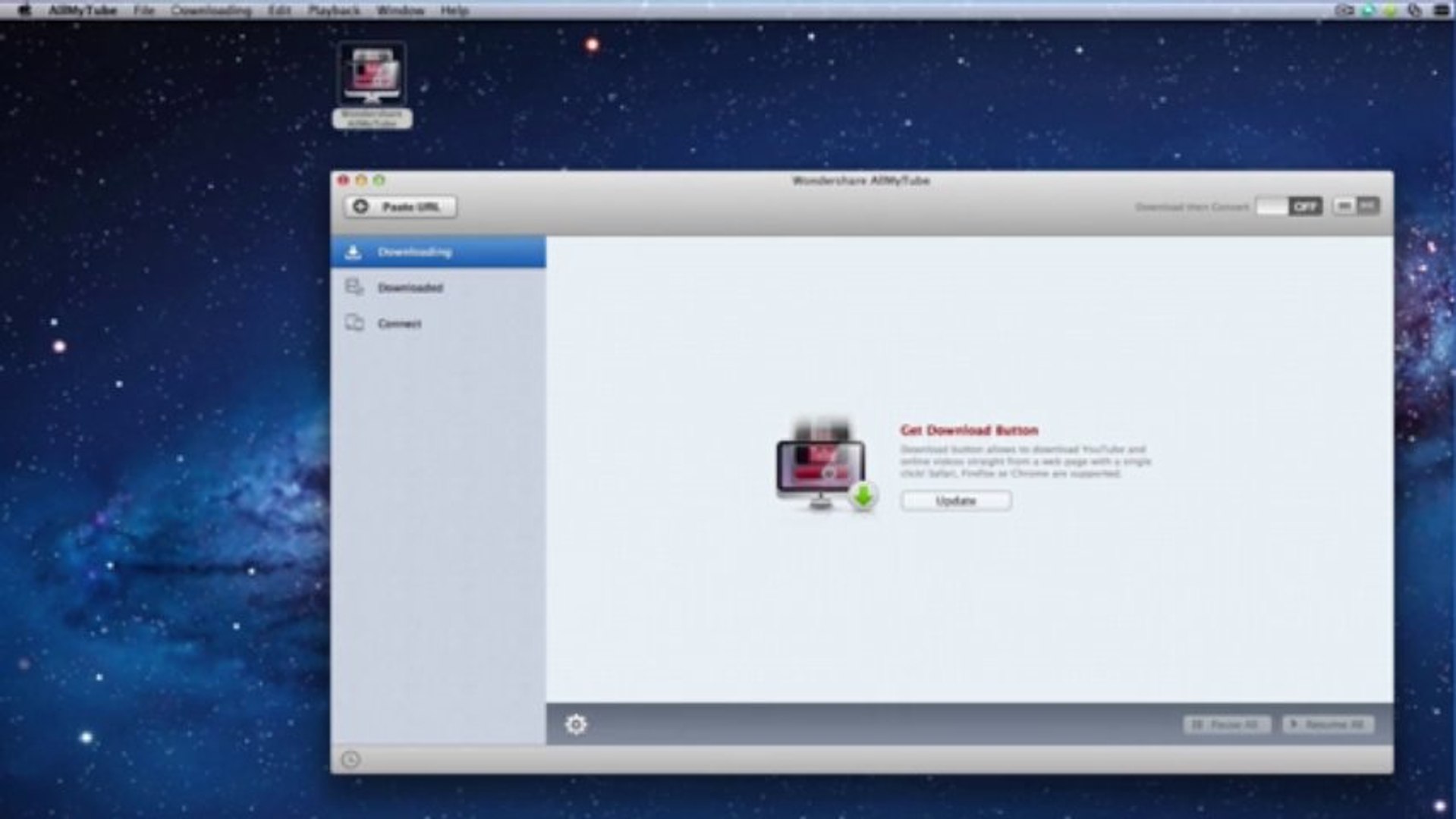Click the teal round icon in the menu bar
Viewport: 1456px width, 819px height.
[1368, 11]
